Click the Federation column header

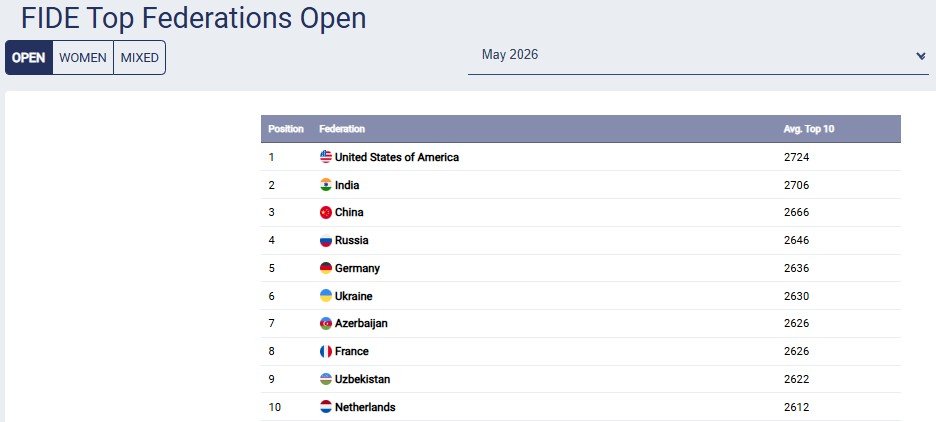[342, 129]
